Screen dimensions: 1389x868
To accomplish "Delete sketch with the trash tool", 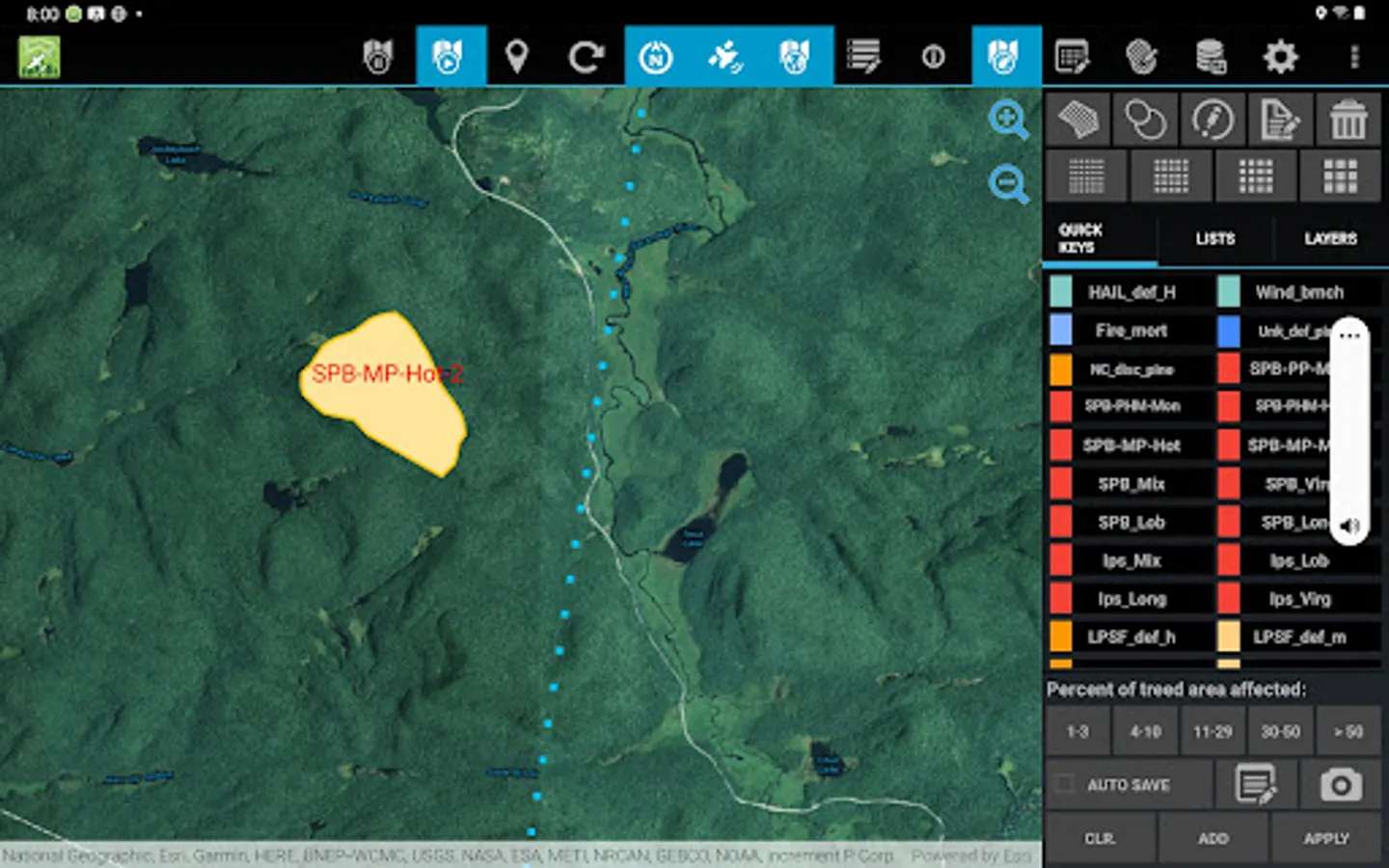I will coord(1348,120).
